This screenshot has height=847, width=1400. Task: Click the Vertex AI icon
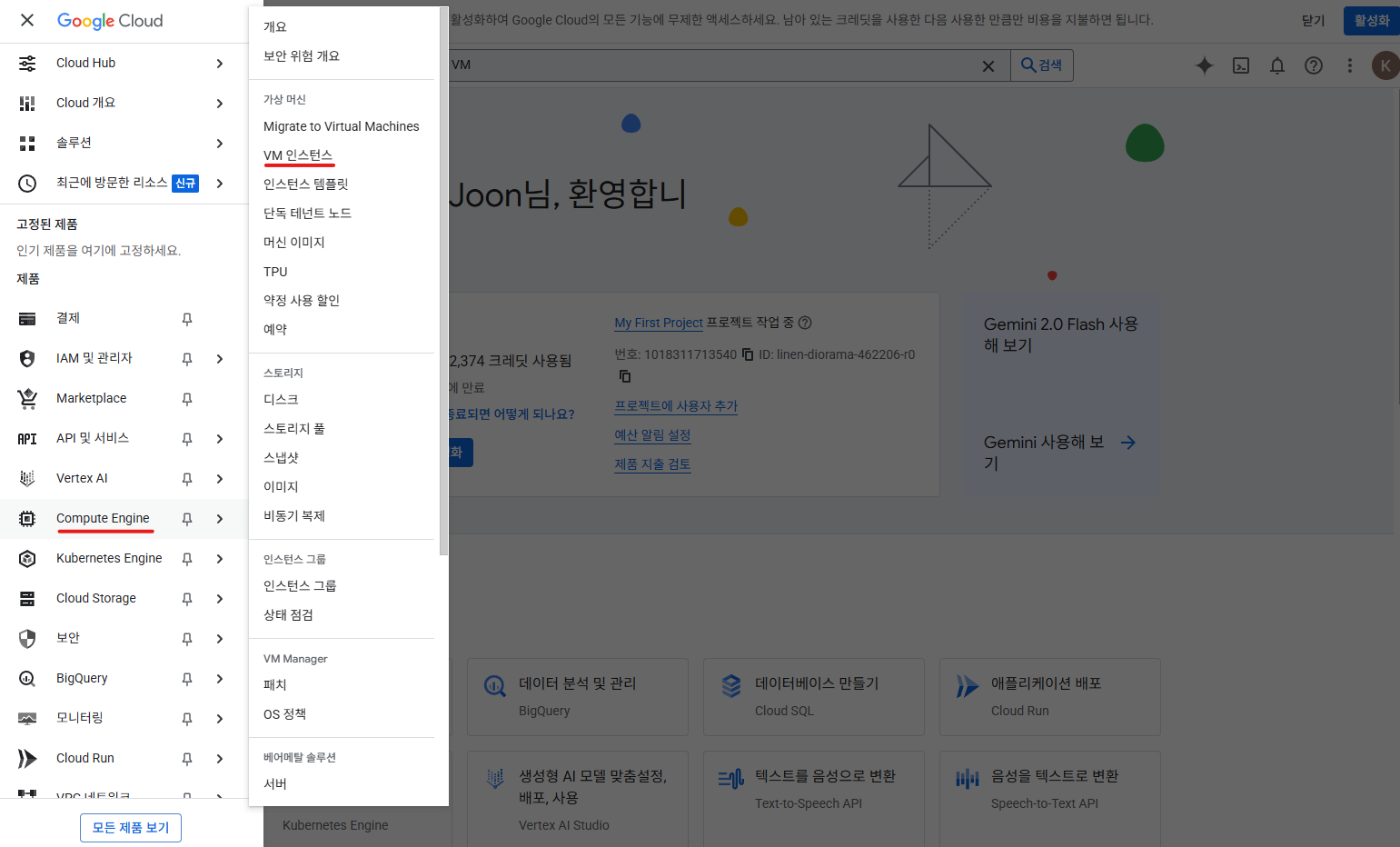[x=27, y=479]
